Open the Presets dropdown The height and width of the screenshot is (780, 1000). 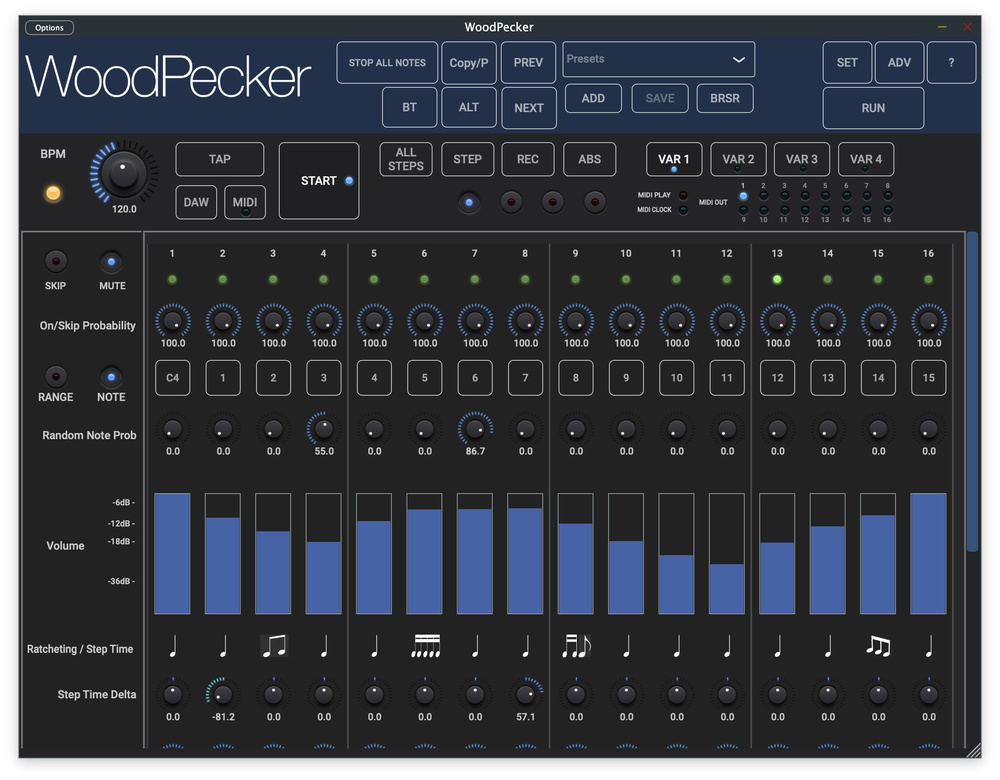point(658,60)
